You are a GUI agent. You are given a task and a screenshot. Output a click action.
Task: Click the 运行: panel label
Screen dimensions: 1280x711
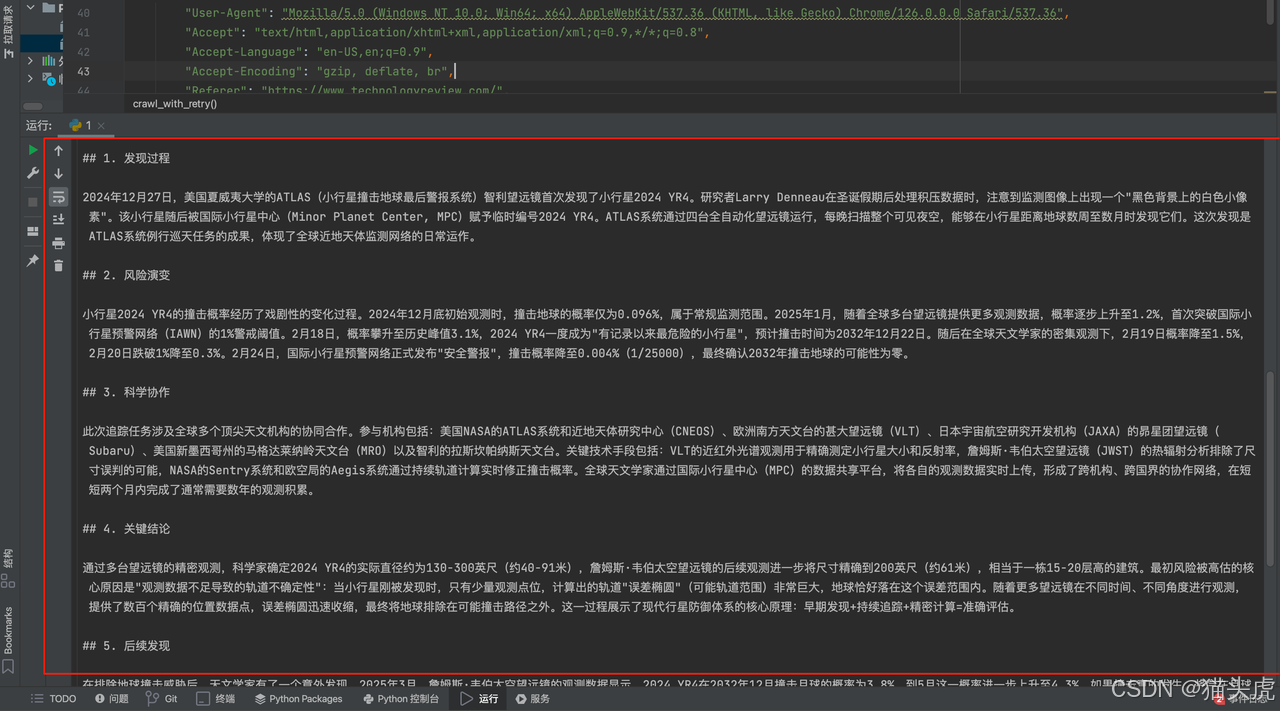pos(39,126)
